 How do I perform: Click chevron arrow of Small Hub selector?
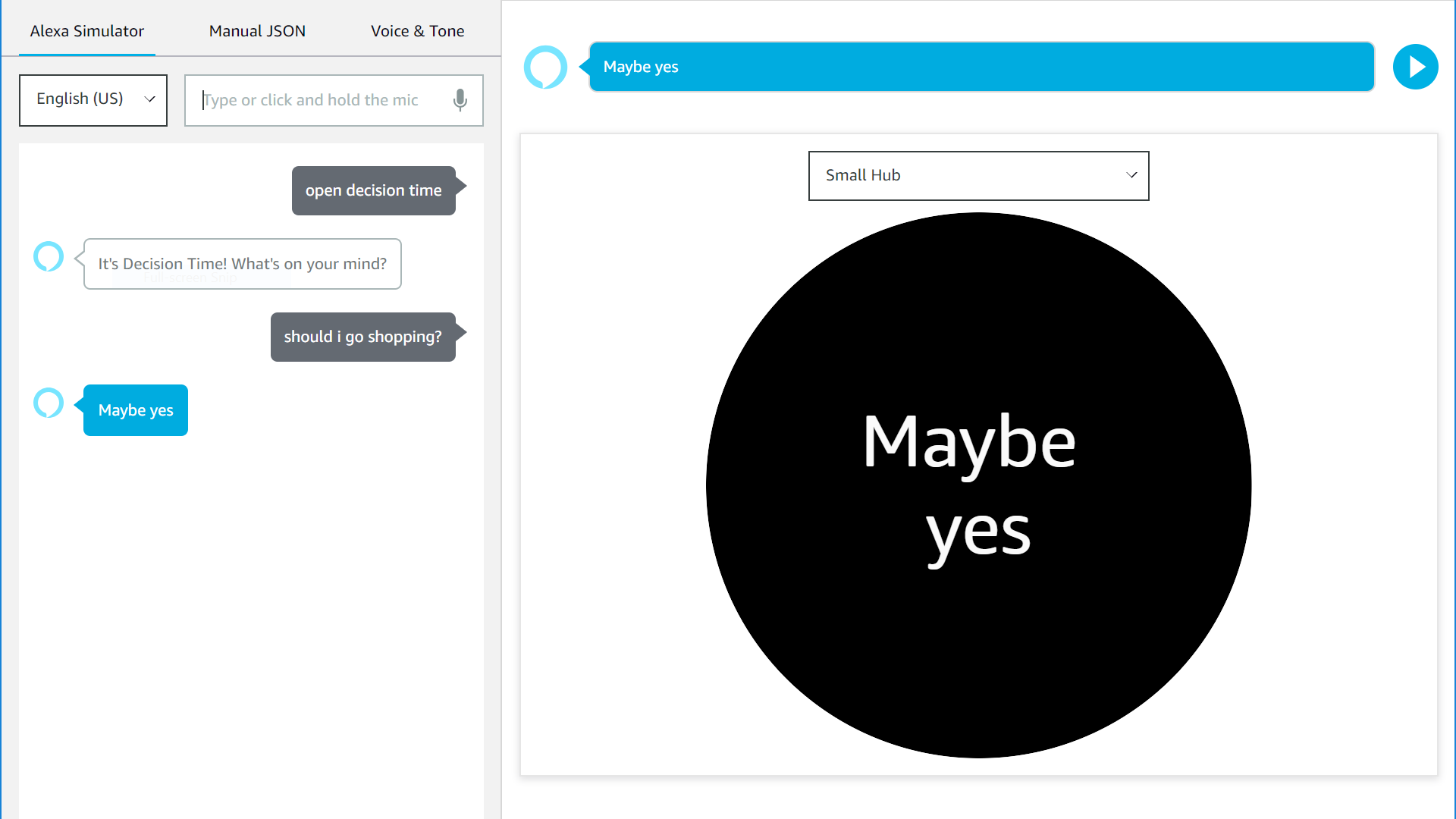click(1131, 175)
